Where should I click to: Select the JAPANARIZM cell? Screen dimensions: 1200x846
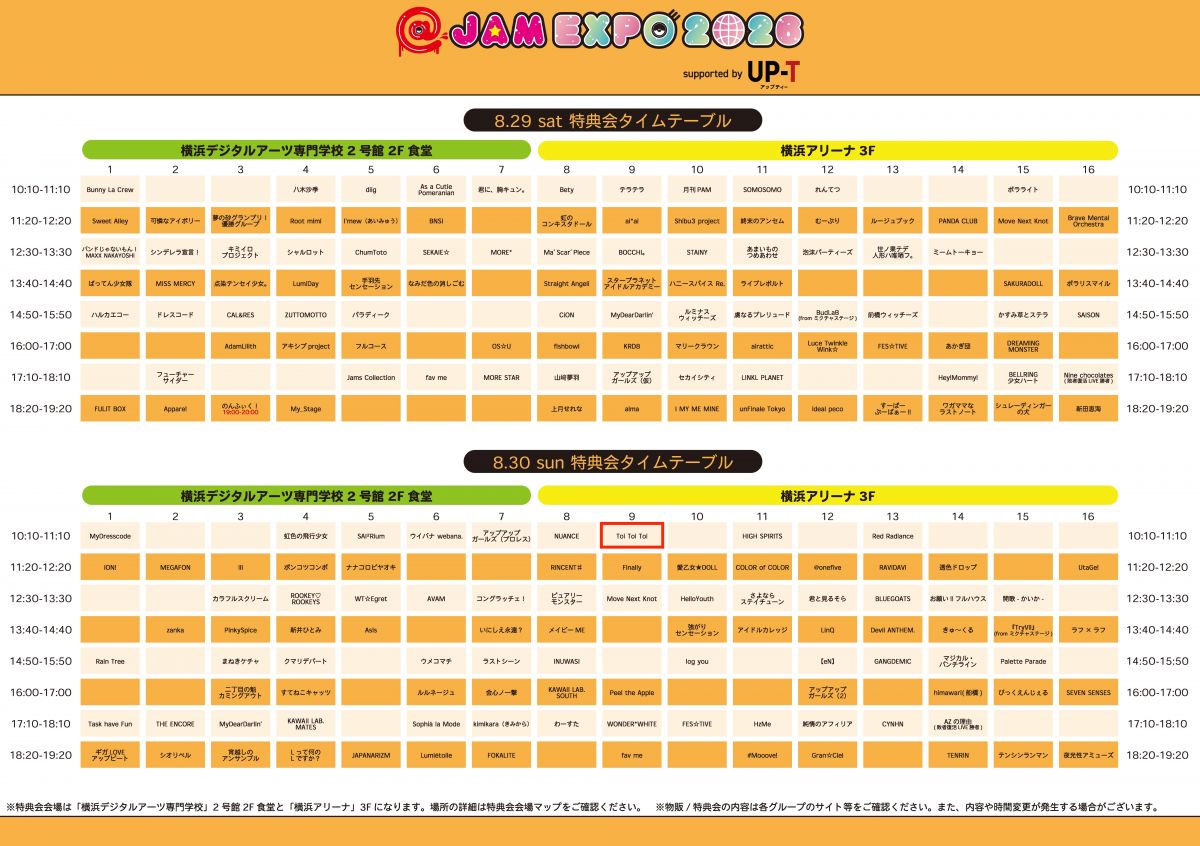click(371, 756)
